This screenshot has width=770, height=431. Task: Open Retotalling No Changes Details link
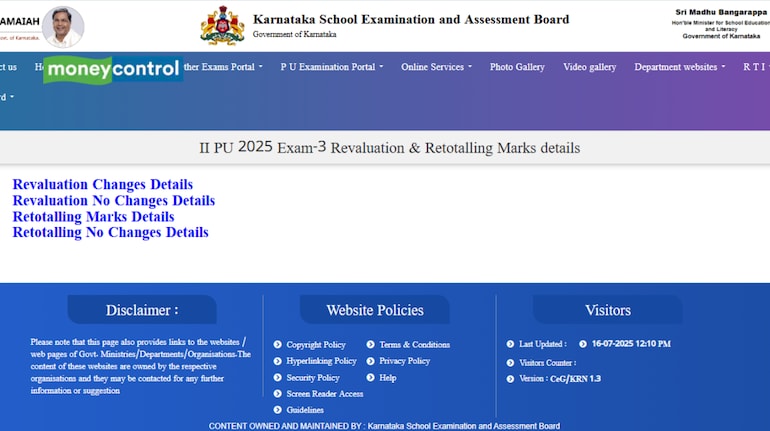(110, 232)
